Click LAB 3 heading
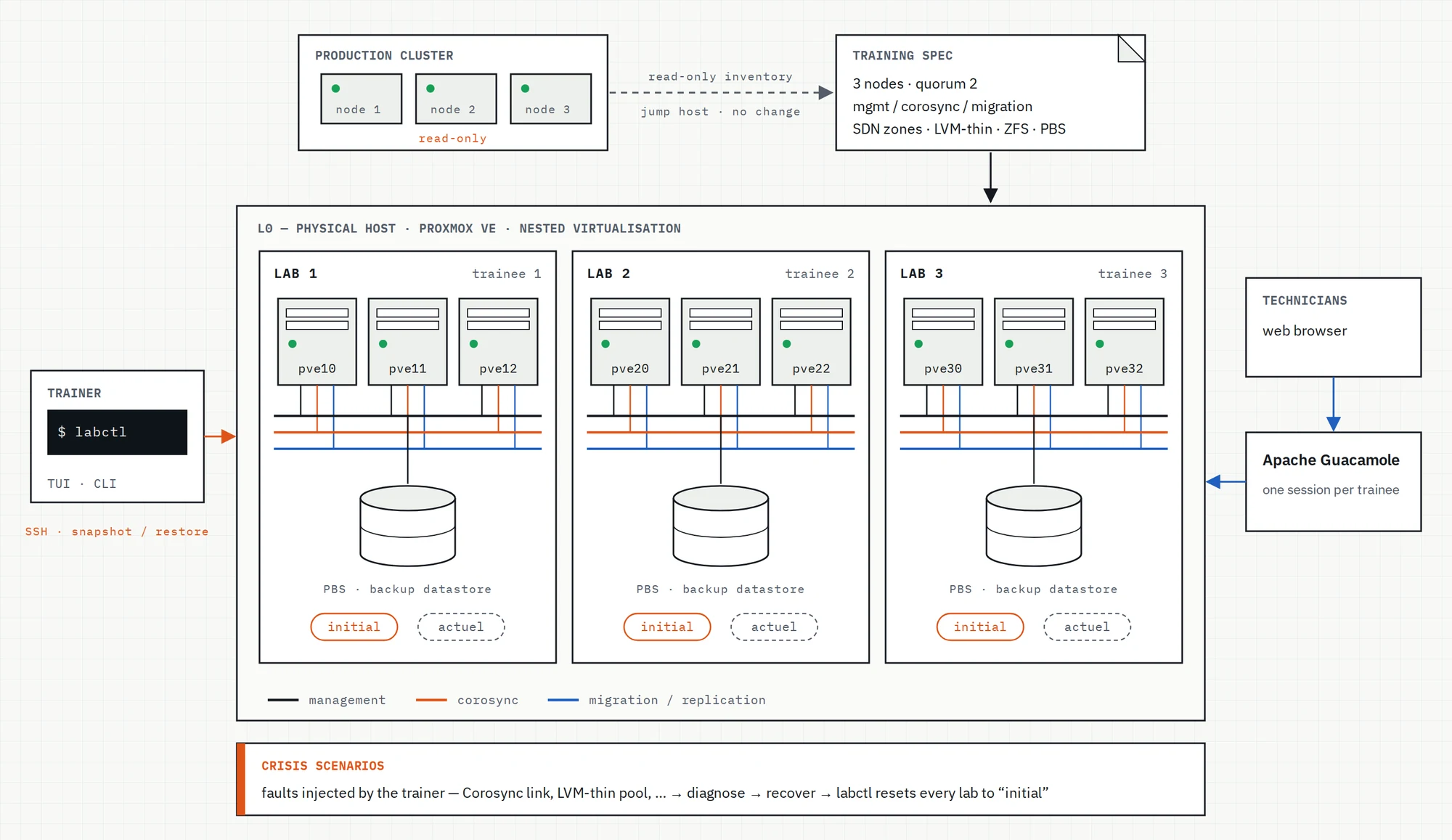1452x840 pixels. [921, 274]
